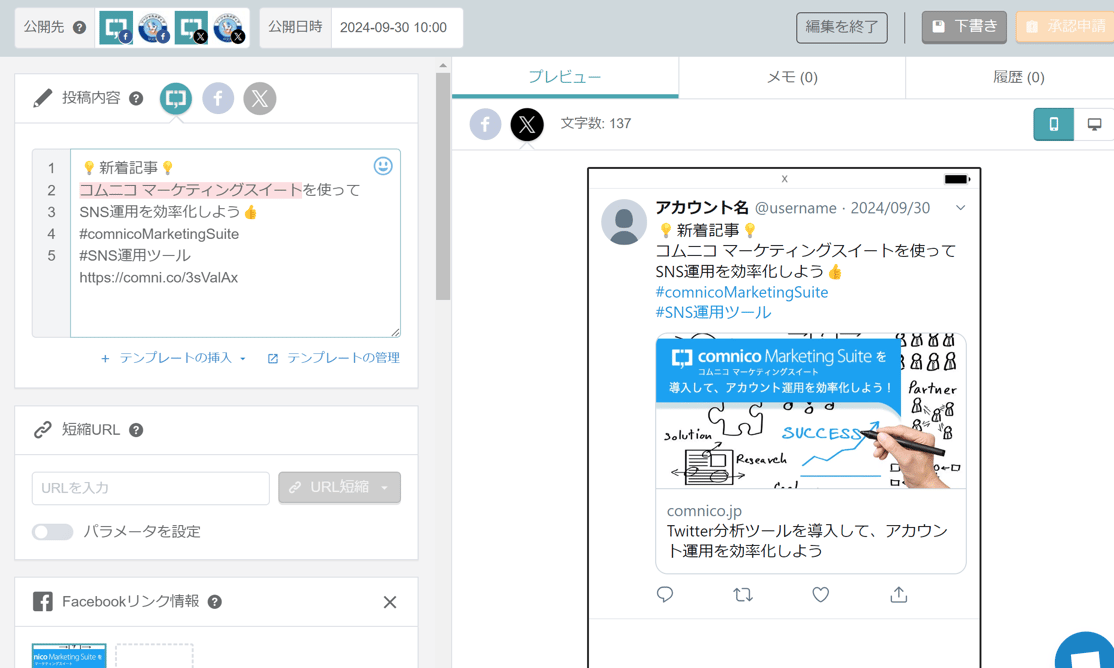Open テンプレートの管理 link
The width and height of the screenshot is (1114, 668).
point(340,358)
